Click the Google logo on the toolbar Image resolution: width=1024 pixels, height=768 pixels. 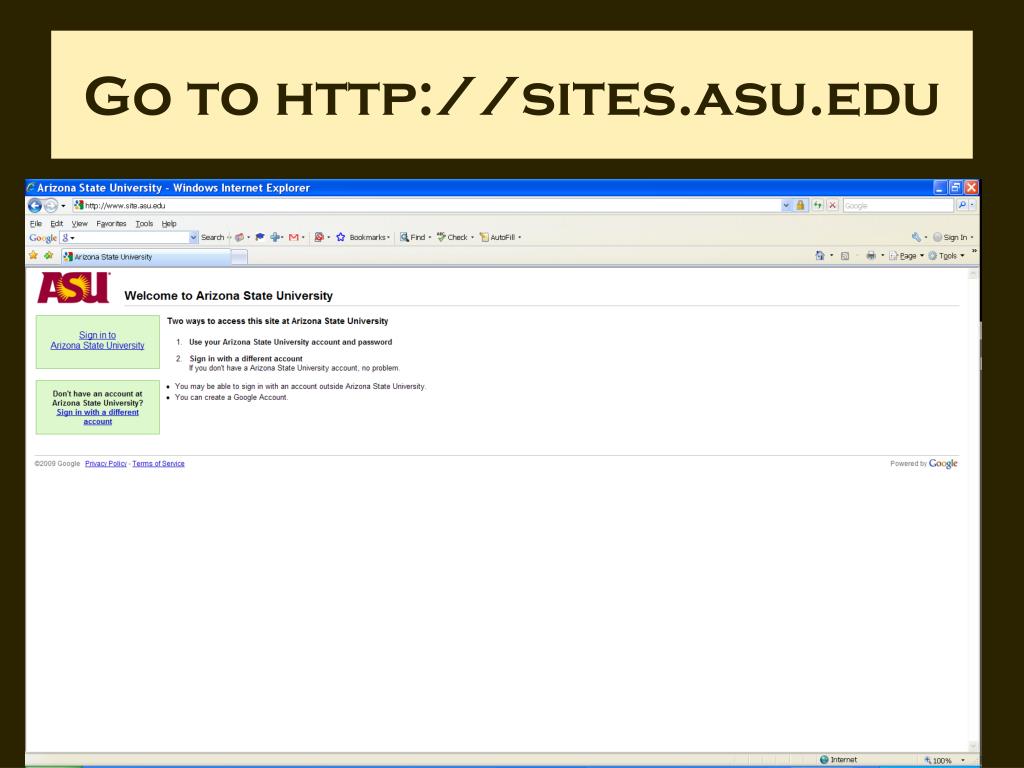tap(43, 238)
